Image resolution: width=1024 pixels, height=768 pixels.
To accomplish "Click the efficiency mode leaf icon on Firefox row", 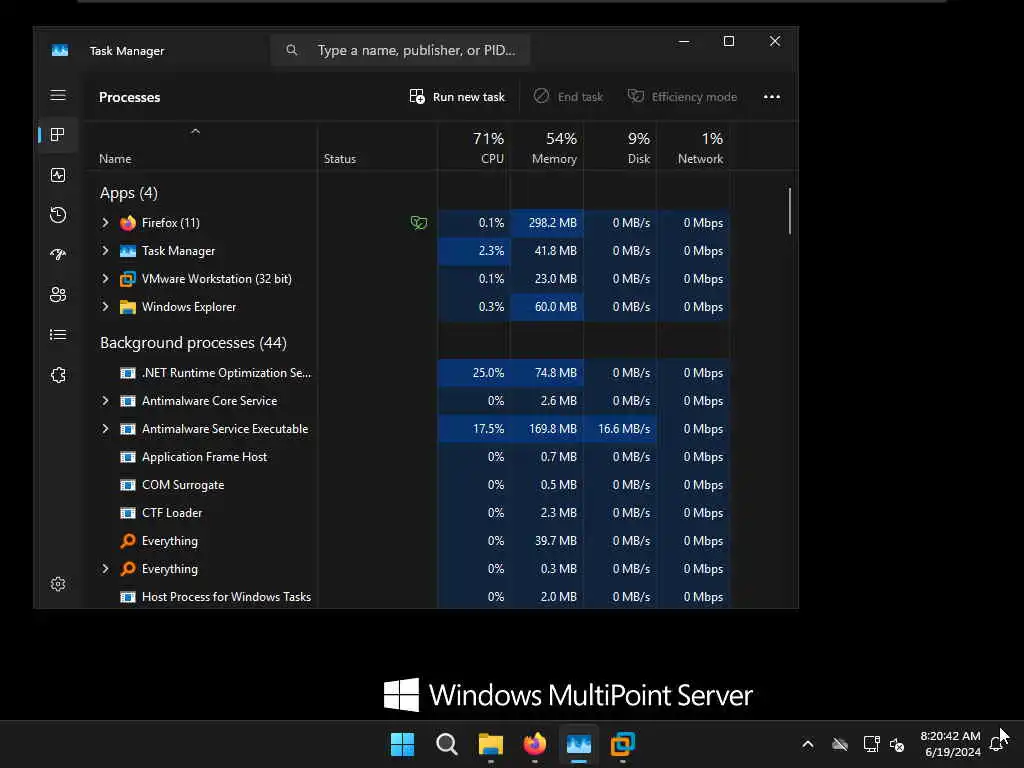I will (419, 223).
